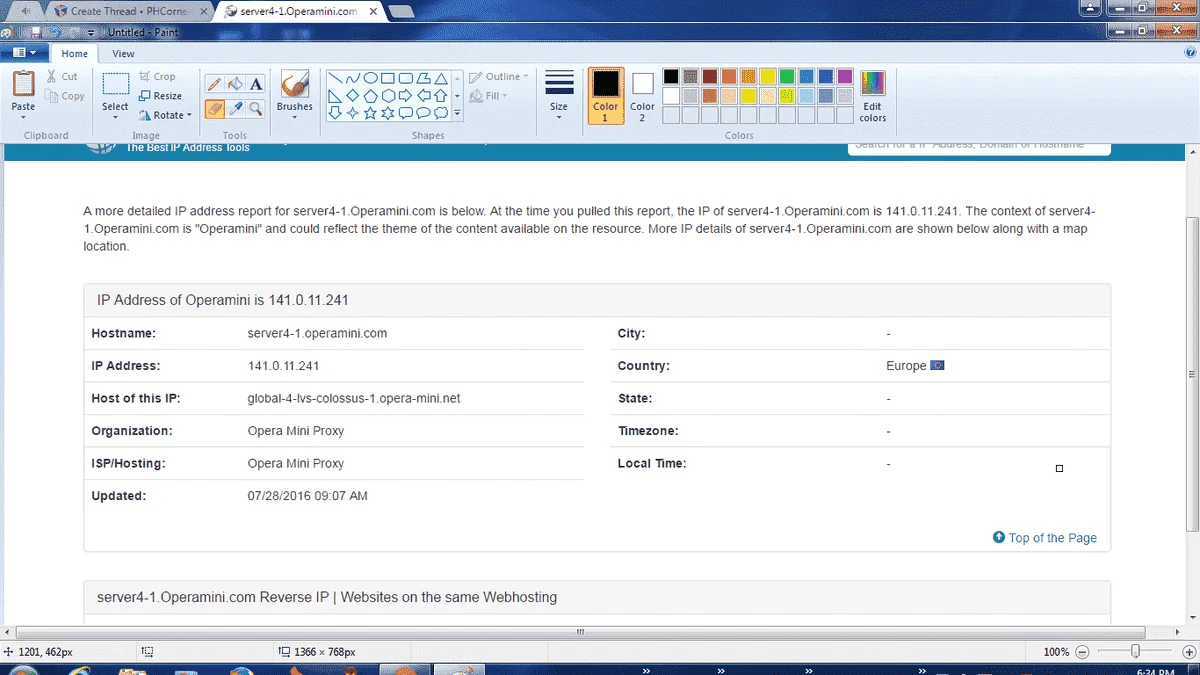Click the Cut button

tap(62, 77)
